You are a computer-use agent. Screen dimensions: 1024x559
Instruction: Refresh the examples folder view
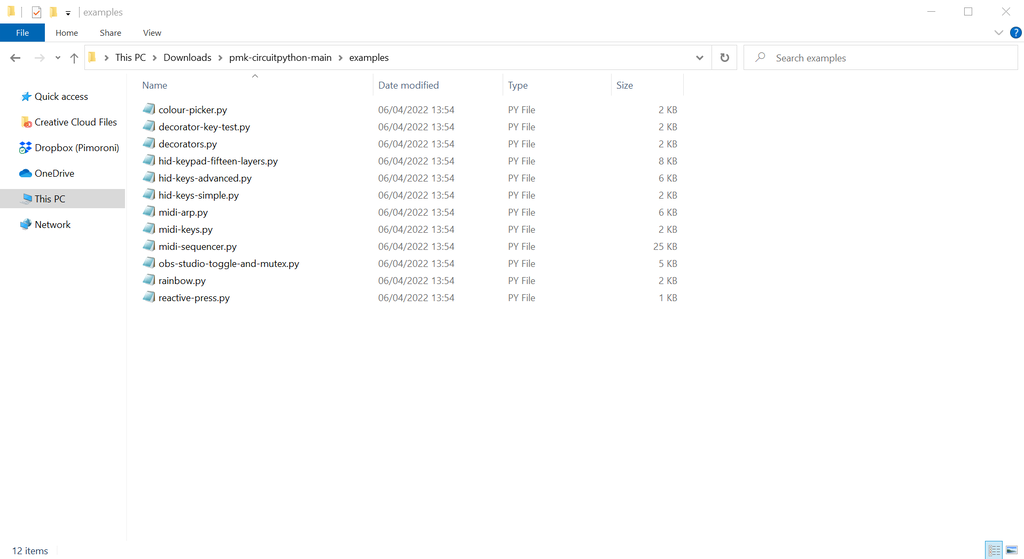pyautogui.click(x=725, y=58)
